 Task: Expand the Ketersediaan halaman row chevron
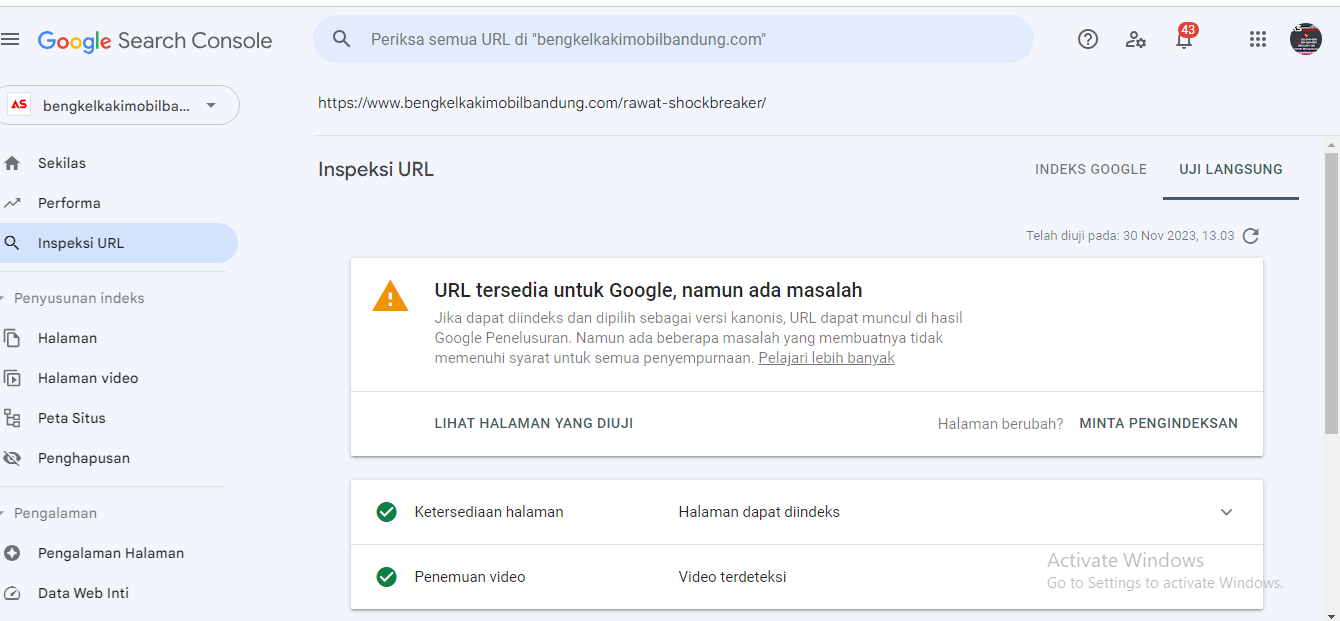pos(1227,512)
